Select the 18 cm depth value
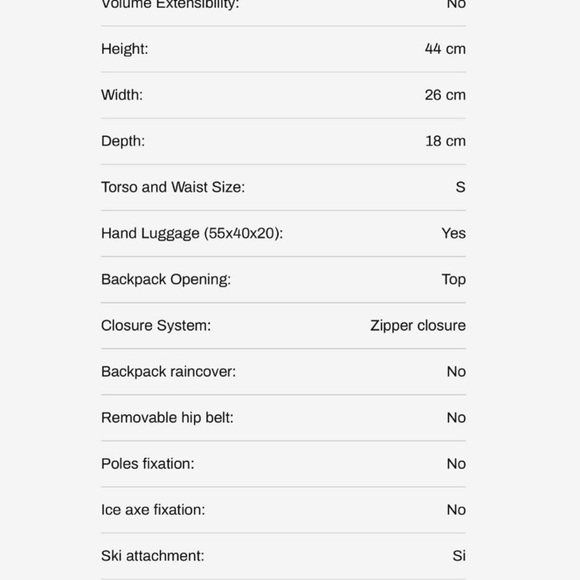The width and height of the screenshot is (580, 580). [445, 141]
